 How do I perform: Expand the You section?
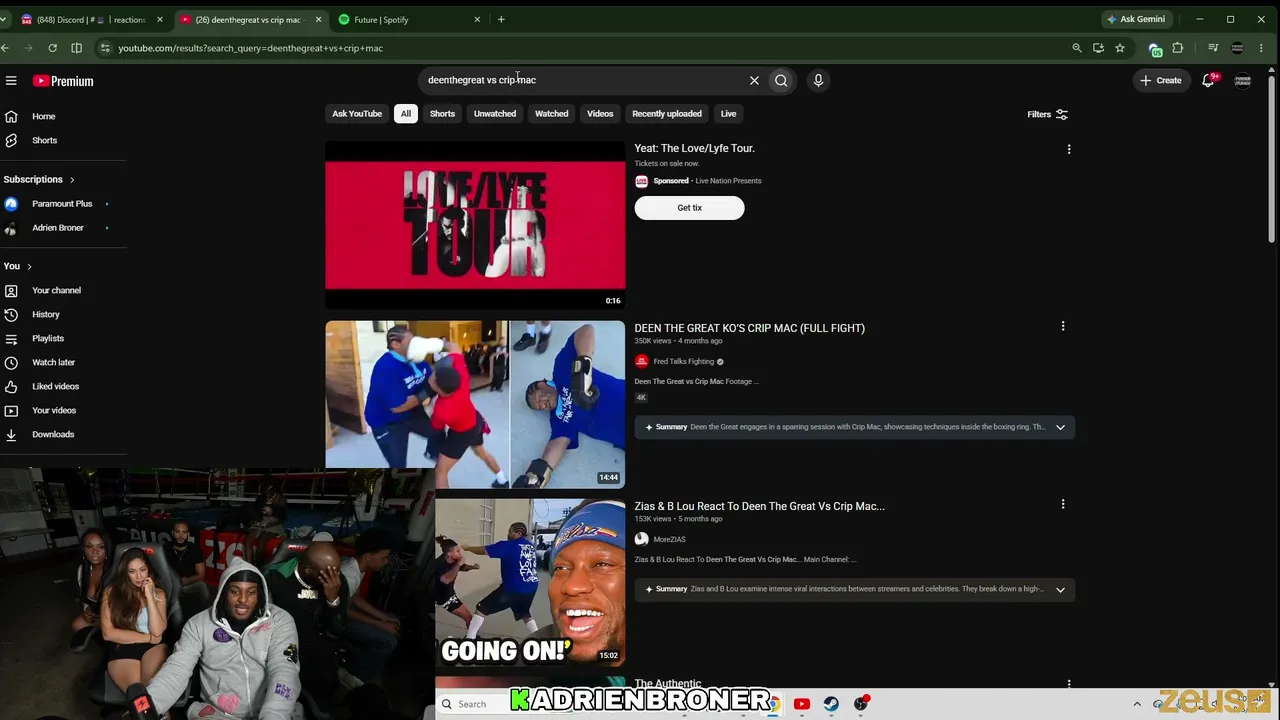18,266
